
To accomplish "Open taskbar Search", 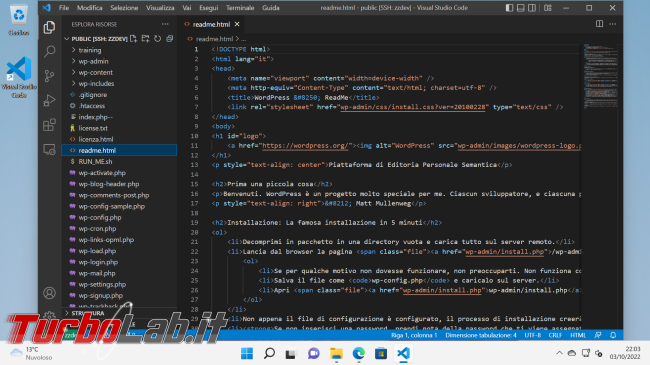I will pyautogui.click(x=269, y=353).
